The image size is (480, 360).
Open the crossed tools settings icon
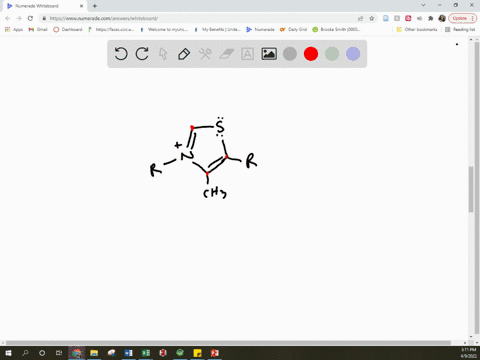click(205, 54)
